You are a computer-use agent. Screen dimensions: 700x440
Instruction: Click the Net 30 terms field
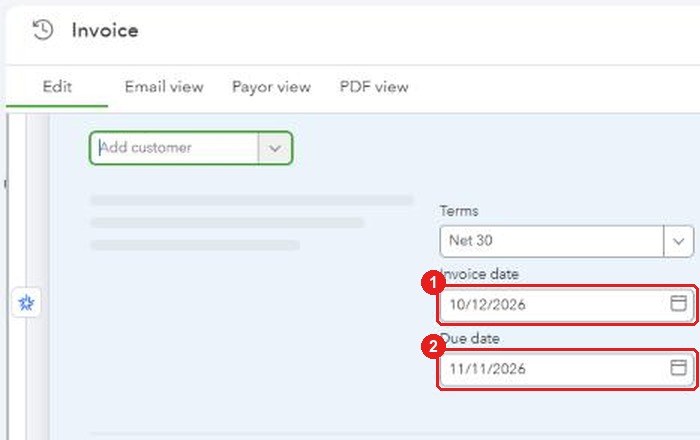[x=552, y=241]
